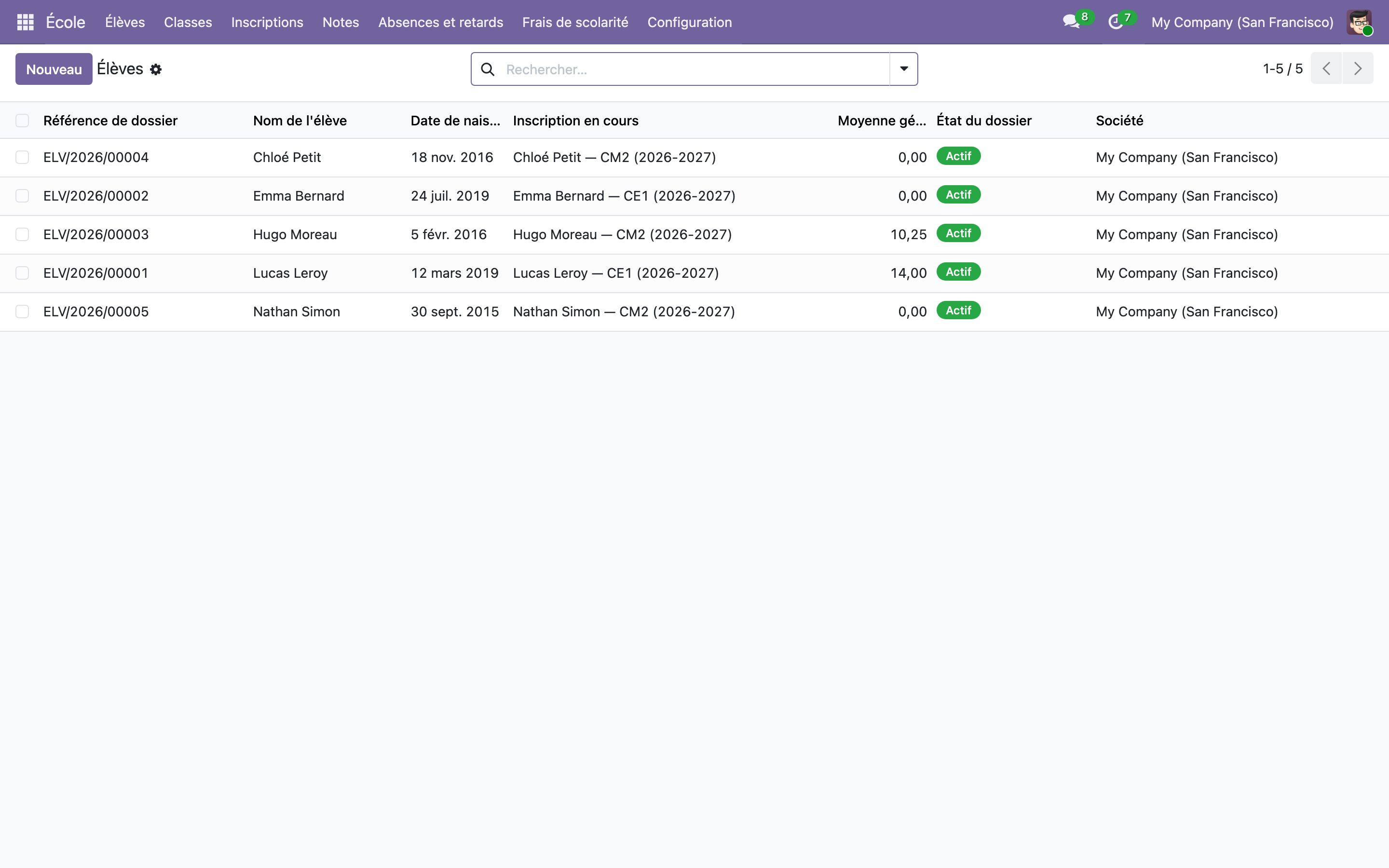The image size is (1389, 868).
Task: Click birth date 12 mars 2019
Action: point(455,272)
